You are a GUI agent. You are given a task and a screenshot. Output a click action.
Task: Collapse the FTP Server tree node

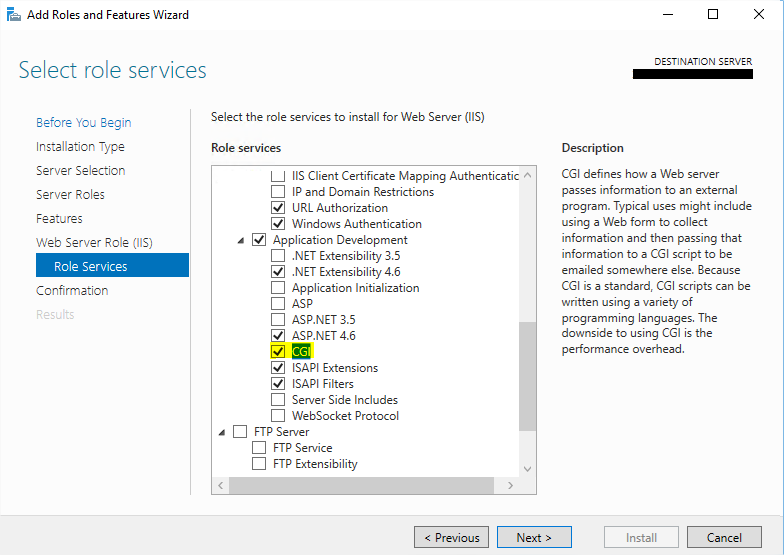pos(221,432)
